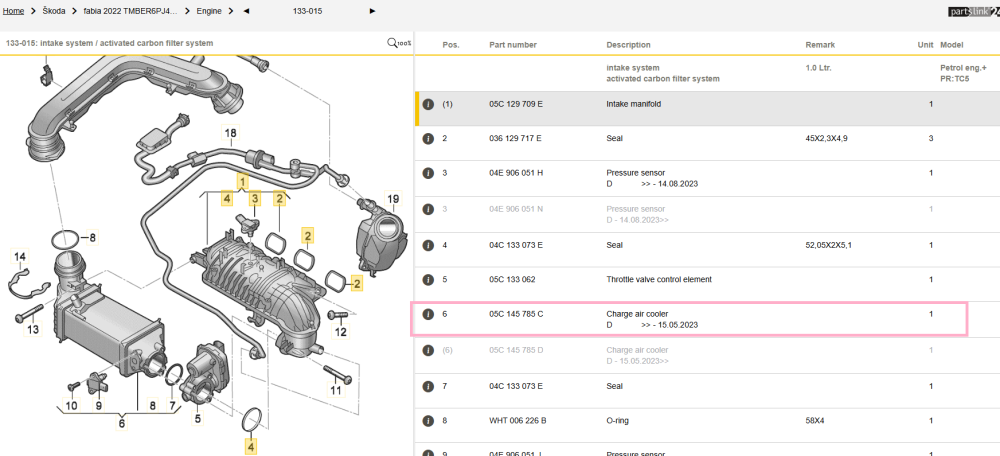Select highlighted callout 3 pressure sensor
The height and width of the screenshot is (456, 1000).
click(x=254, y=199)
